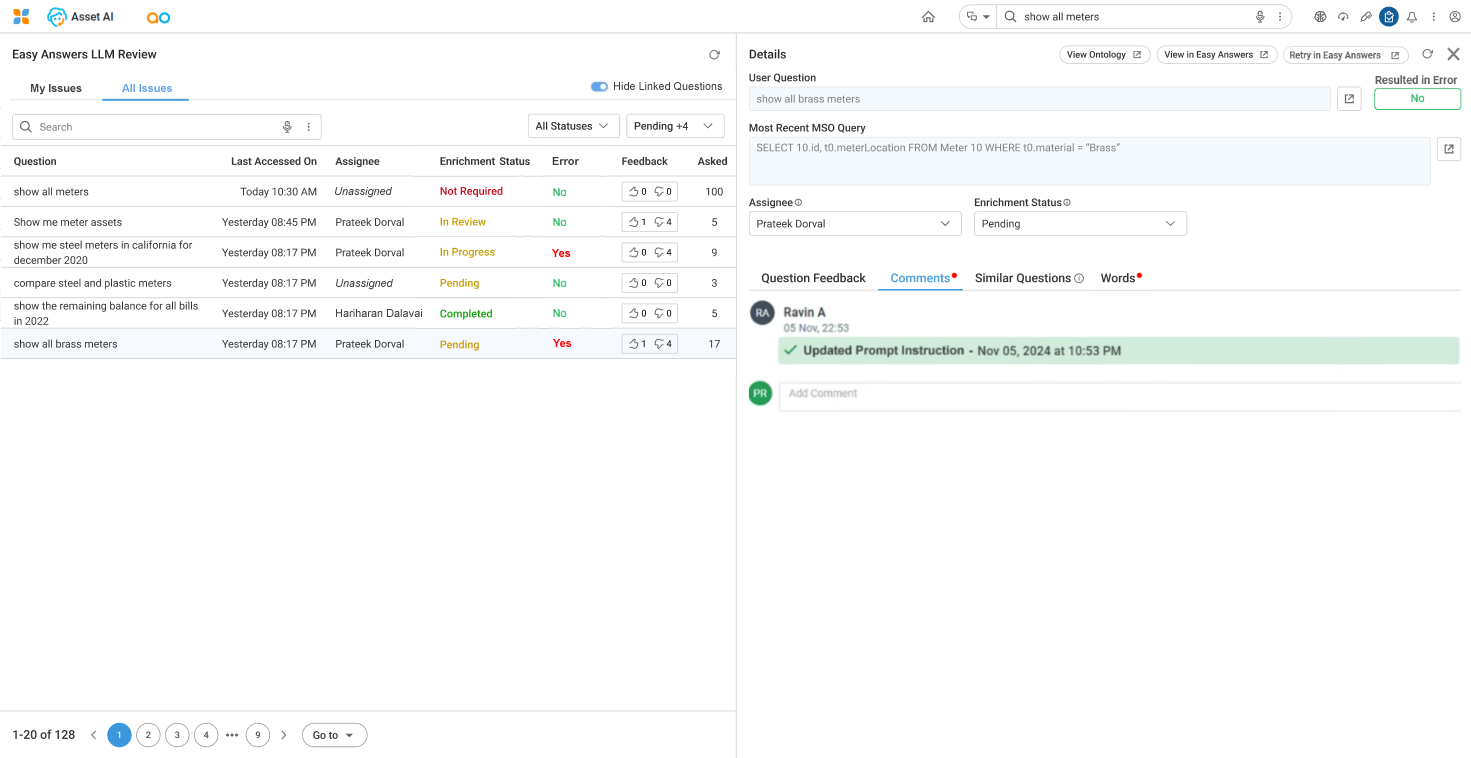Toggle Hide Linked Questions switch
Screen dimensions: 1471x758
[x=599, y=87]
